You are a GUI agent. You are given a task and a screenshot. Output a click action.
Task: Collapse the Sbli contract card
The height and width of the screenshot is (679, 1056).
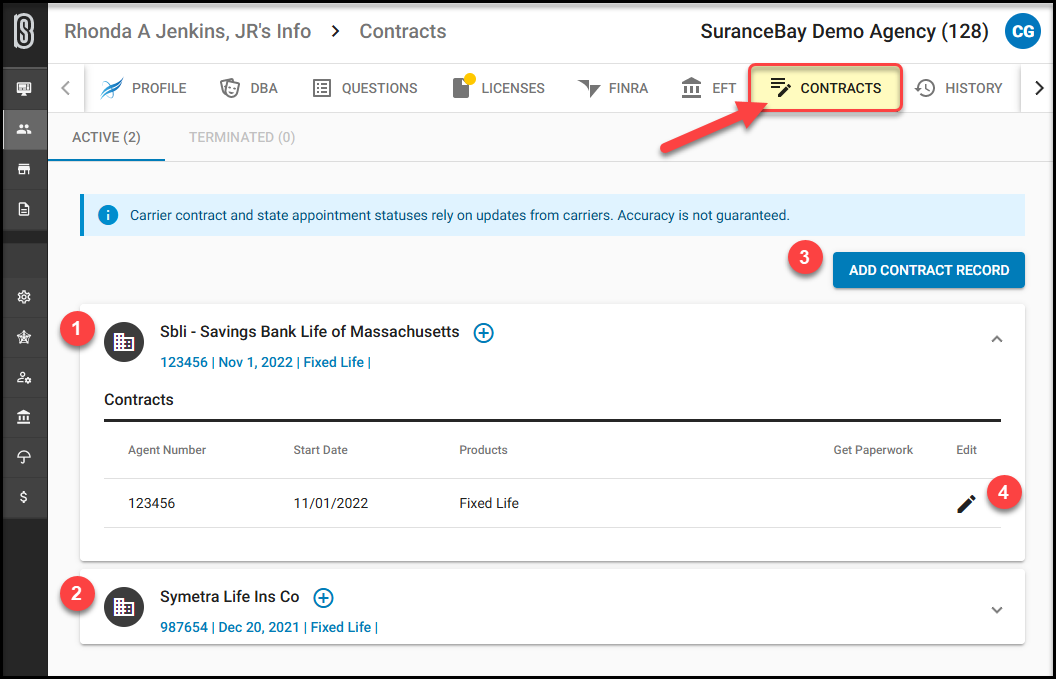click(997, 340)
